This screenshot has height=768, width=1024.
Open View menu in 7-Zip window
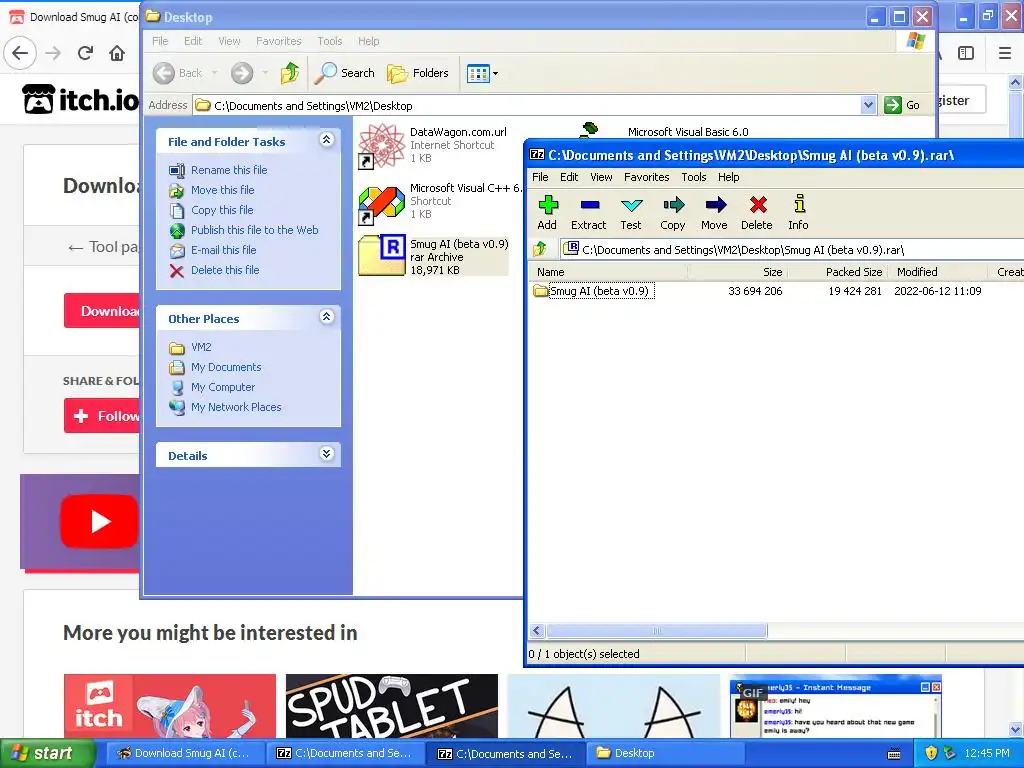pyautogui.click(x=601, y=177)
